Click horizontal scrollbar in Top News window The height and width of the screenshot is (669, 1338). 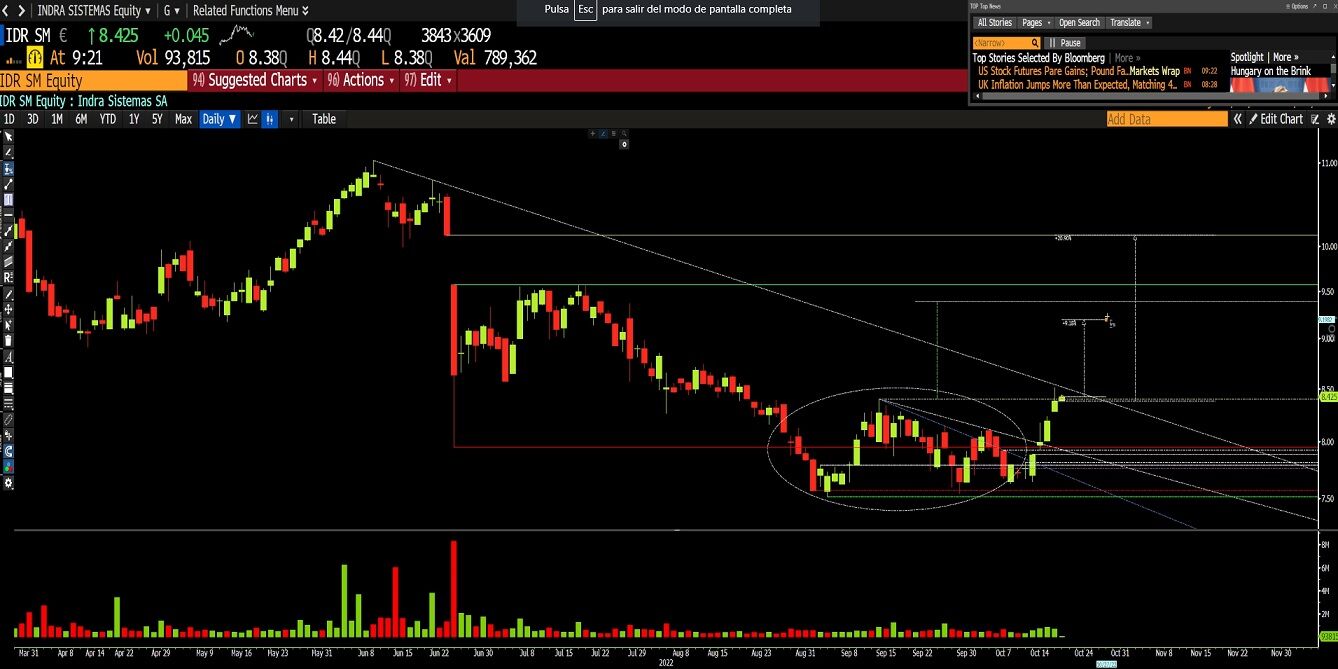pyautogui.click(x=1150, y=97)
